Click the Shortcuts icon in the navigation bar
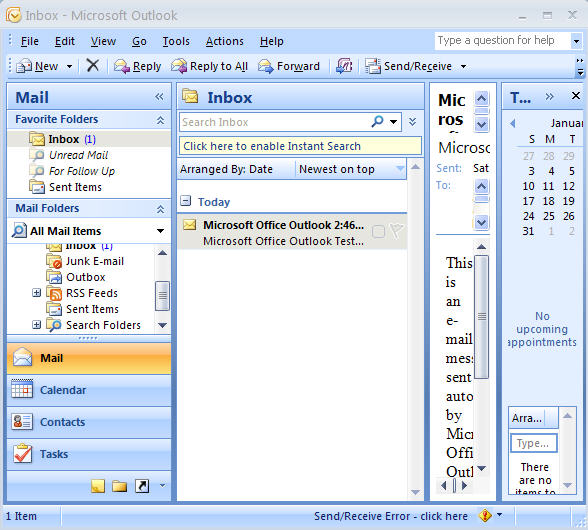Image resolution: width=588 pixels, height=530 pixels. tap(142, 486)
